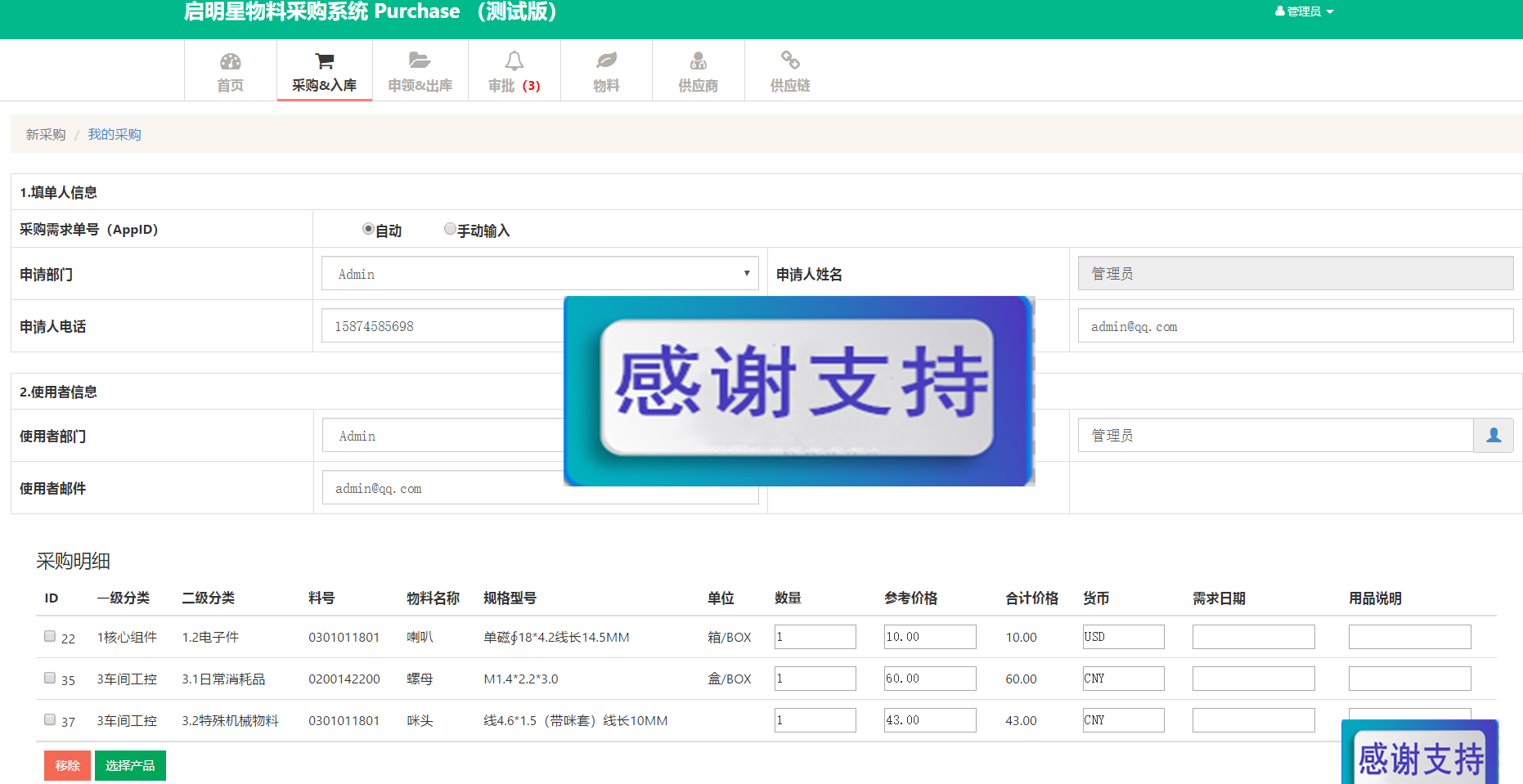Click the user picker icon beside 管理员 field
Viewport: 1523px width, 784px height.
tap(1494, 436)
